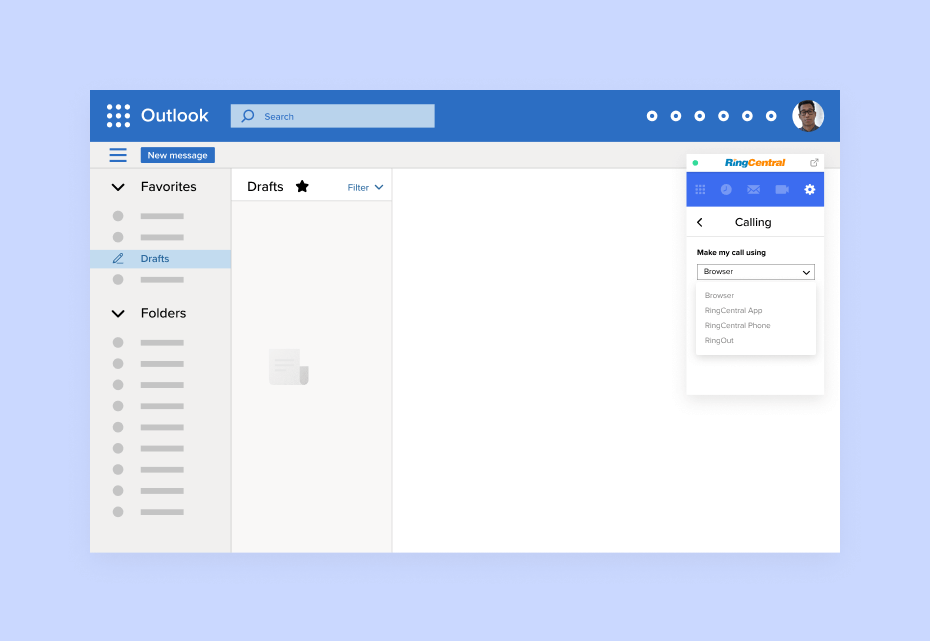Image resolution: width=930 pixels, height=641 pixels.
Task: Open the 'Make my call using' dropdown
Action: [755, 272]
